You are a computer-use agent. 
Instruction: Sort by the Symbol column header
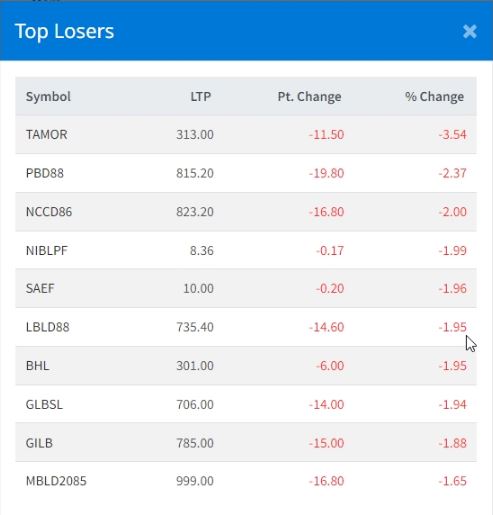(48, 97)
